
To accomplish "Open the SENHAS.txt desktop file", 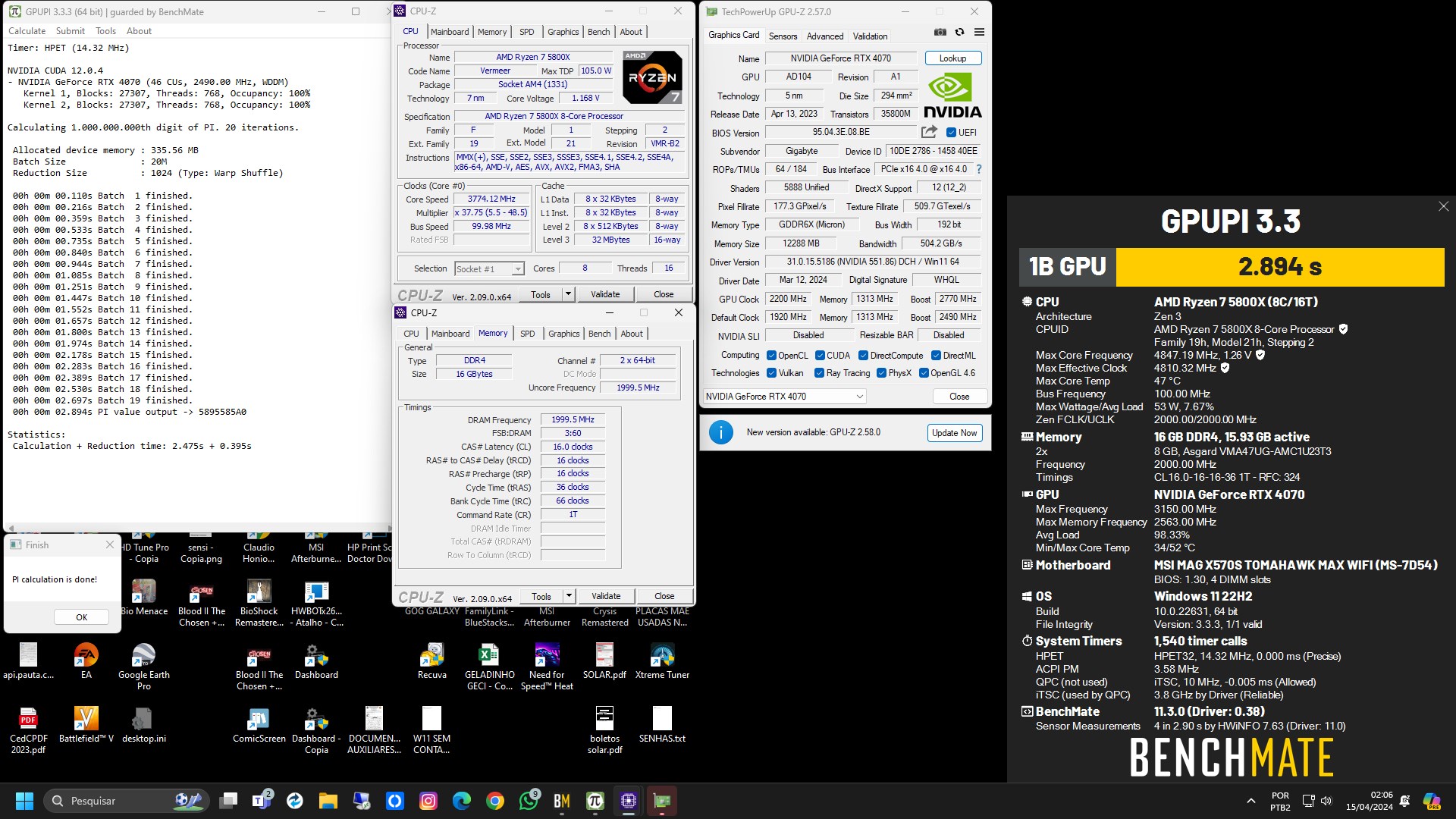I will tap(662, 725).
